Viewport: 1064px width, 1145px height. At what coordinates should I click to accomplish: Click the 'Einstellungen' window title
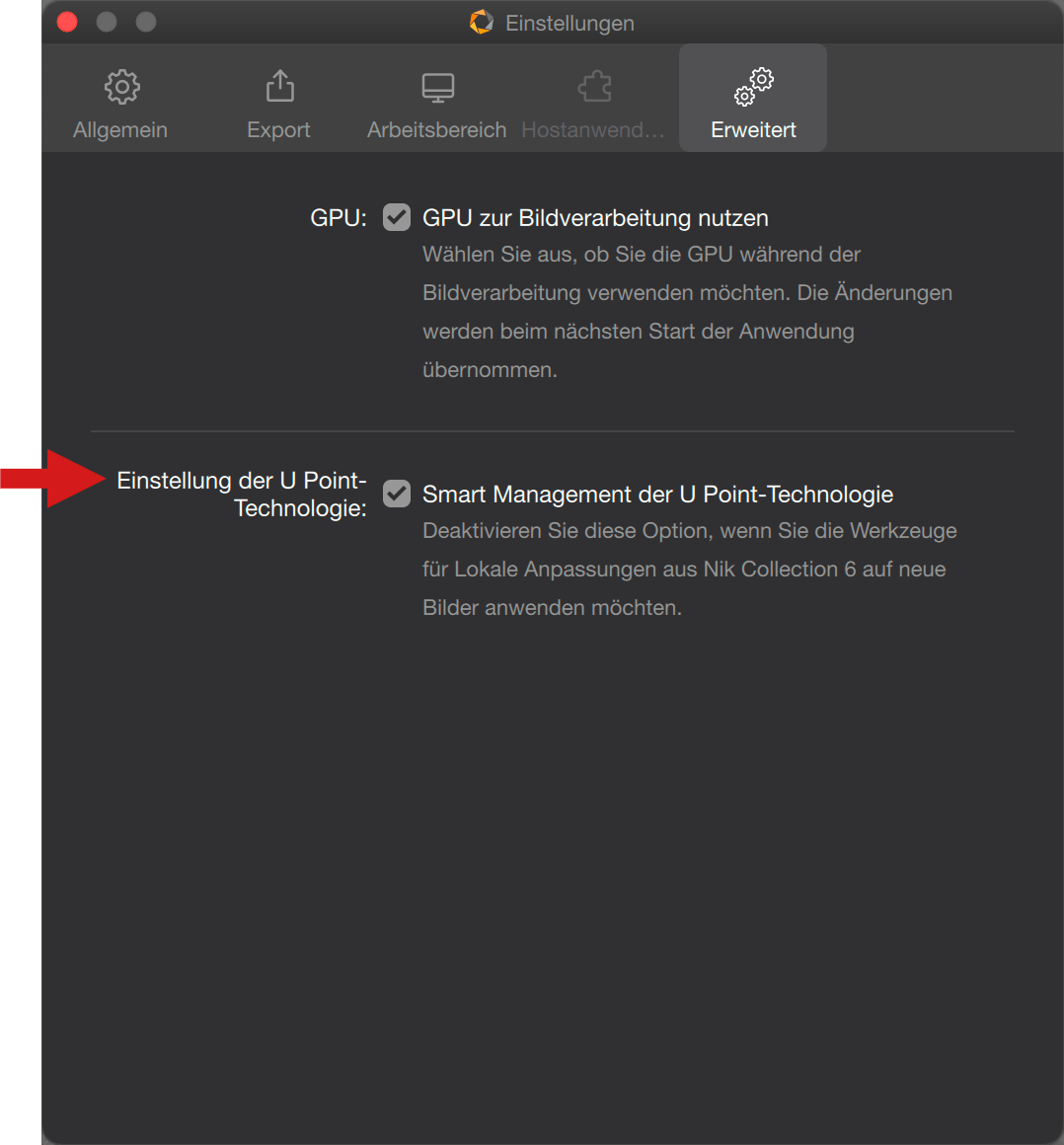[570, 24]
